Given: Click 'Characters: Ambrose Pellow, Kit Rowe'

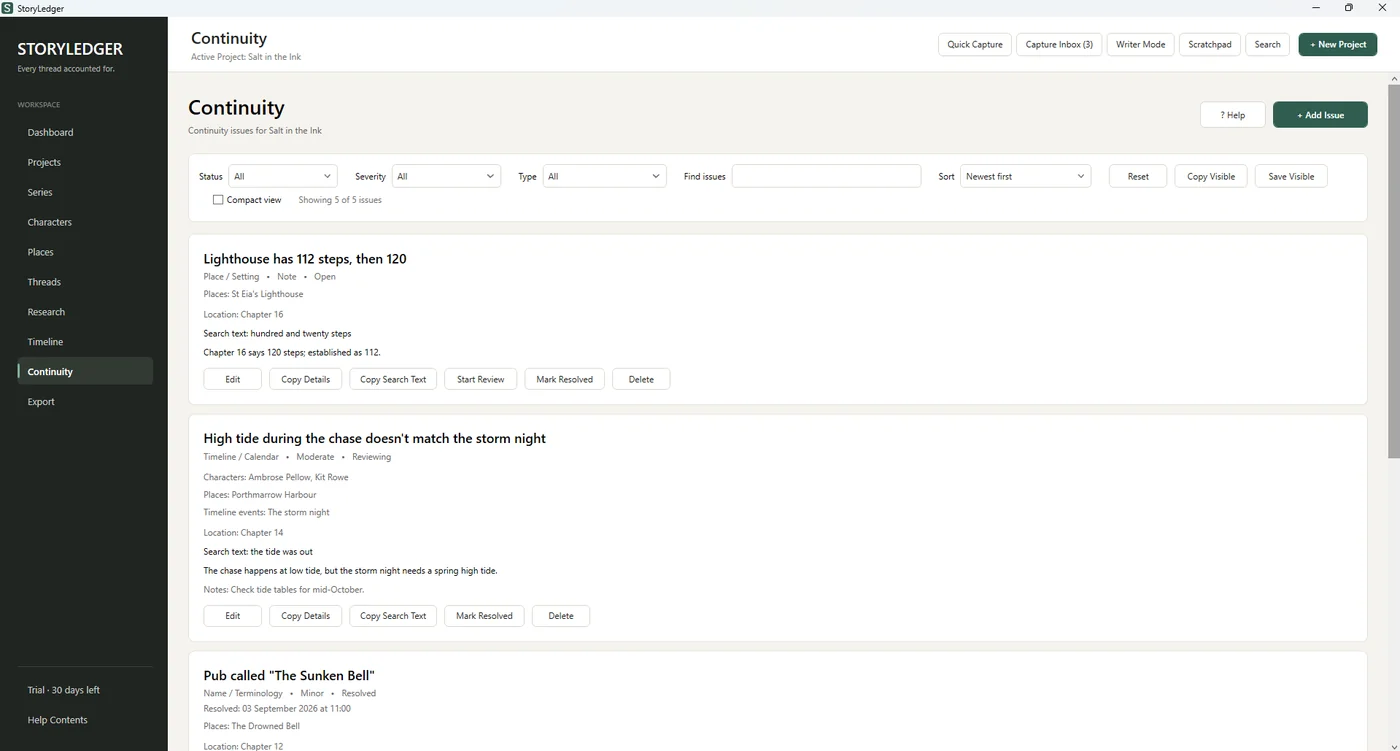Looking at the screenshot, I should pyautogui.click(x=276, y=477).
